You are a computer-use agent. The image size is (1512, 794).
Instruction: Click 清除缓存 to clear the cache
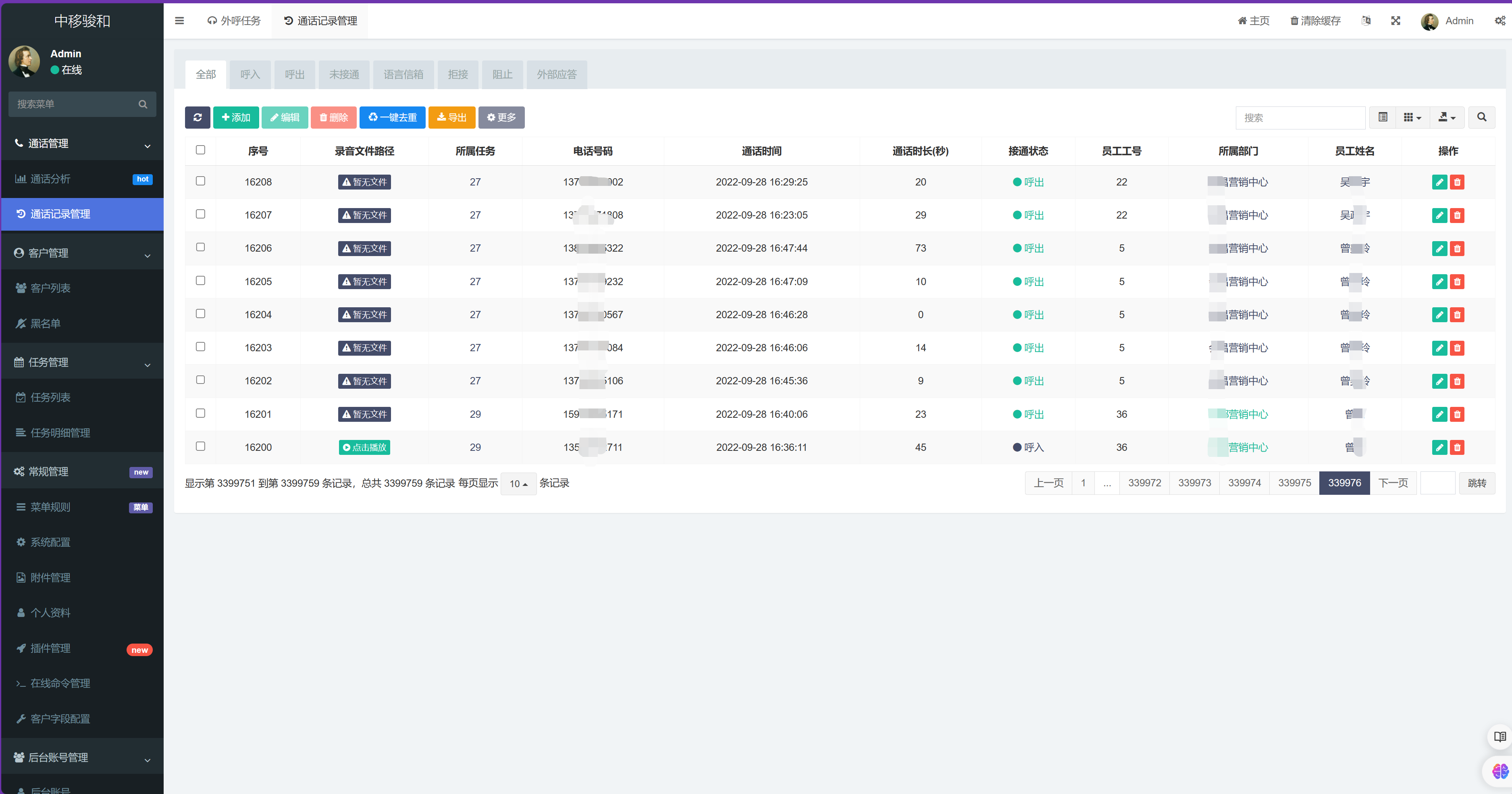(1315, 21)
